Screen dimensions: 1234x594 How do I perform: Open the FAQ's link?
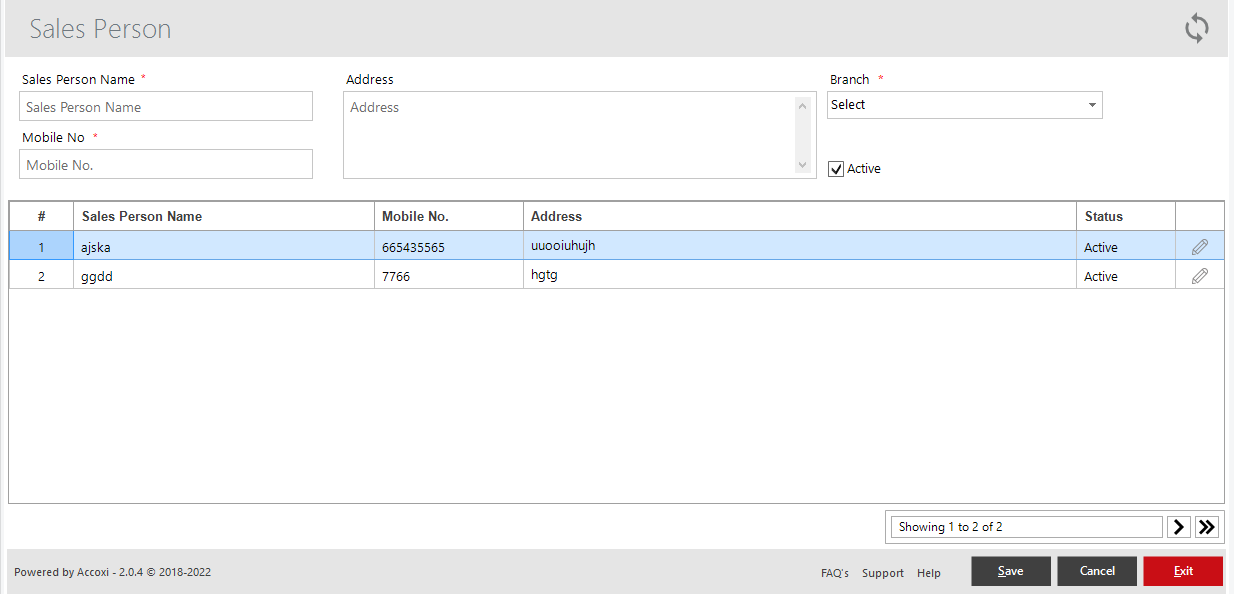(835, 573)
